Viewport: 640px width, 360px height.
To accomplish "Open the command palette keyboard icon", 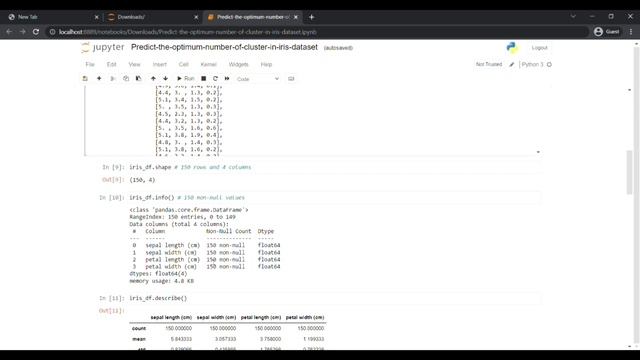I will [291, 78].
